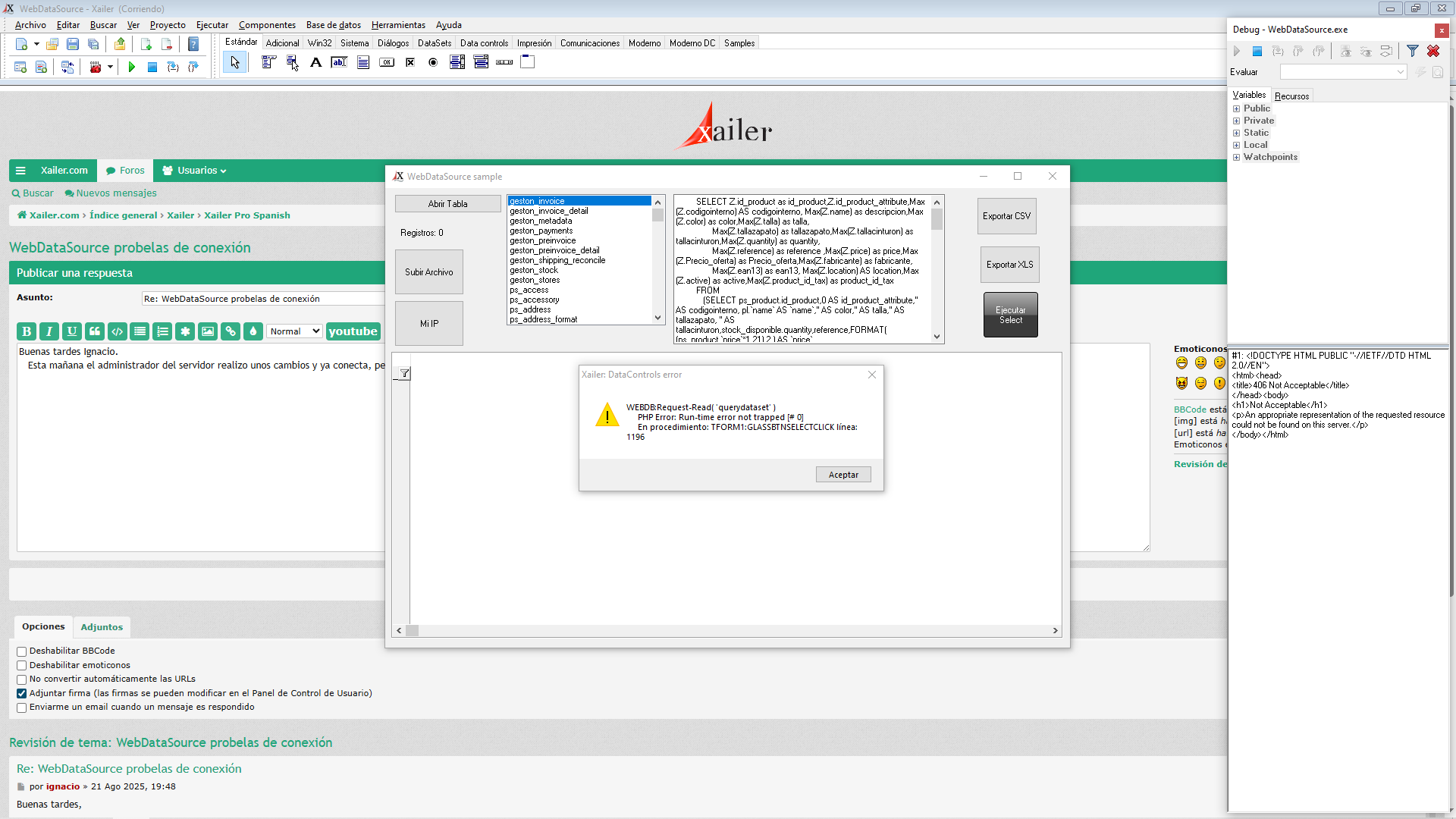Select the Memo component icon
Viewport: 1456px width, 819px height.
pyautogui.click(x=363, y=62)
